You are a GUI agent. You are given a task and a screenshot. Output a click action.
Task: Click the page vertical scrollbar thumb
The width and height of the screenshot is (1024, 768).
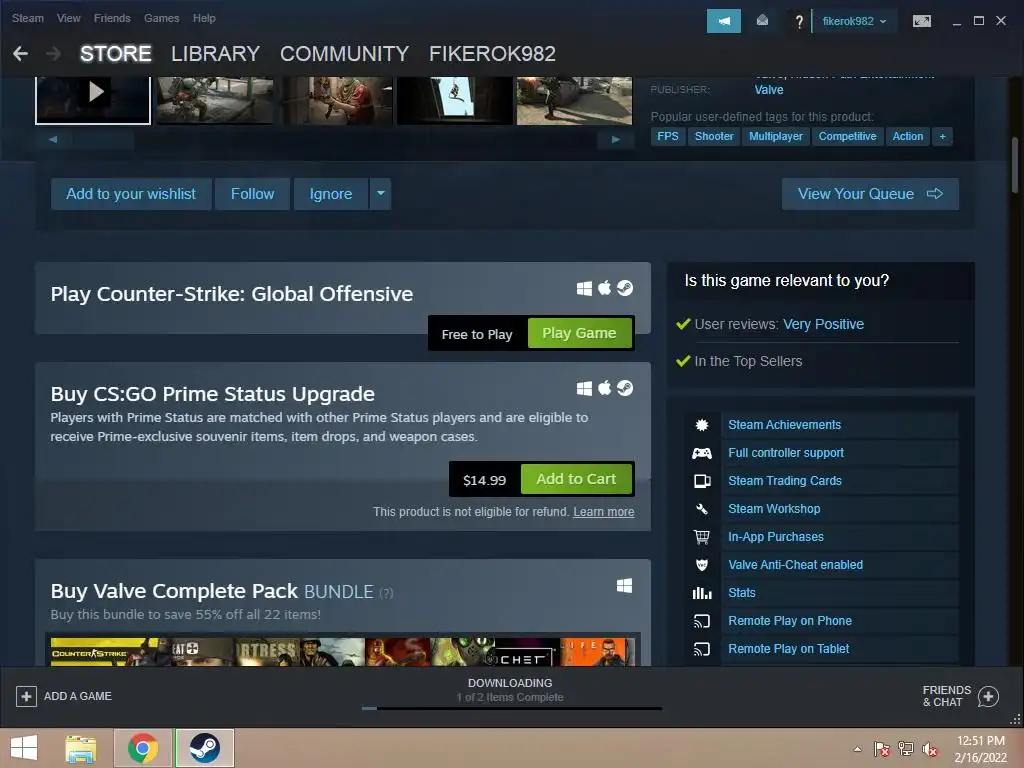(x=1014, y=163)
